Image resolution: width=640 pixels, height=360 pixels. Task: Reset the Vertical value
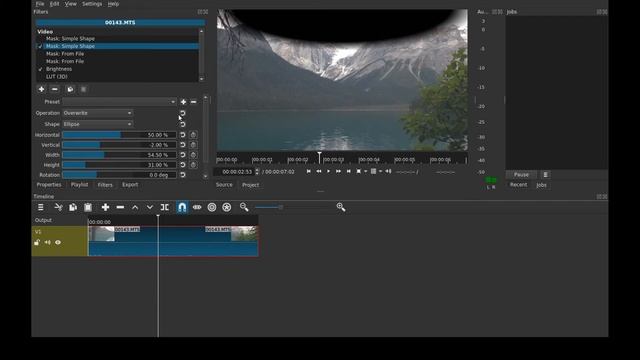coord(182,145)
